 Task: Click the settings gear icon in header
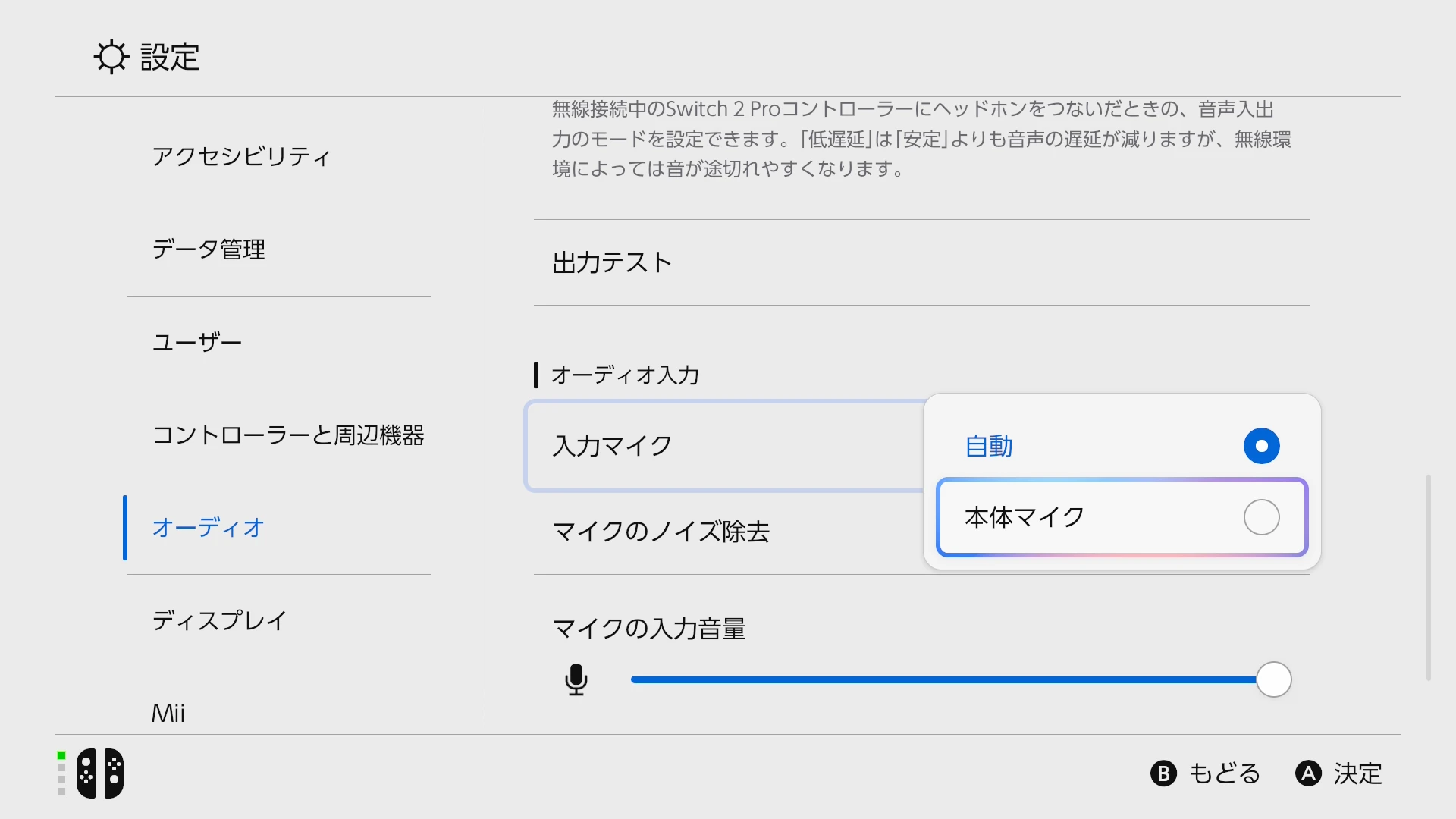coord(111,57)
